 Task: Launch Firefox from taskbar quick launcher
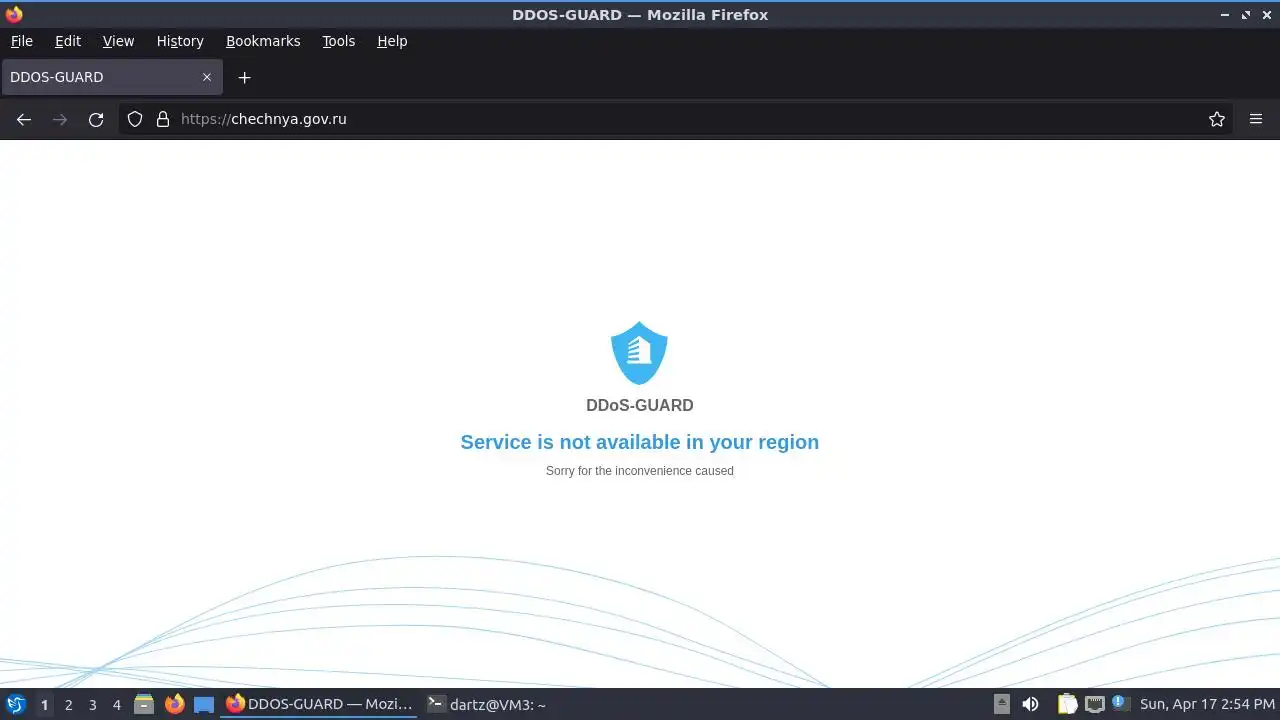pos(174,705)
